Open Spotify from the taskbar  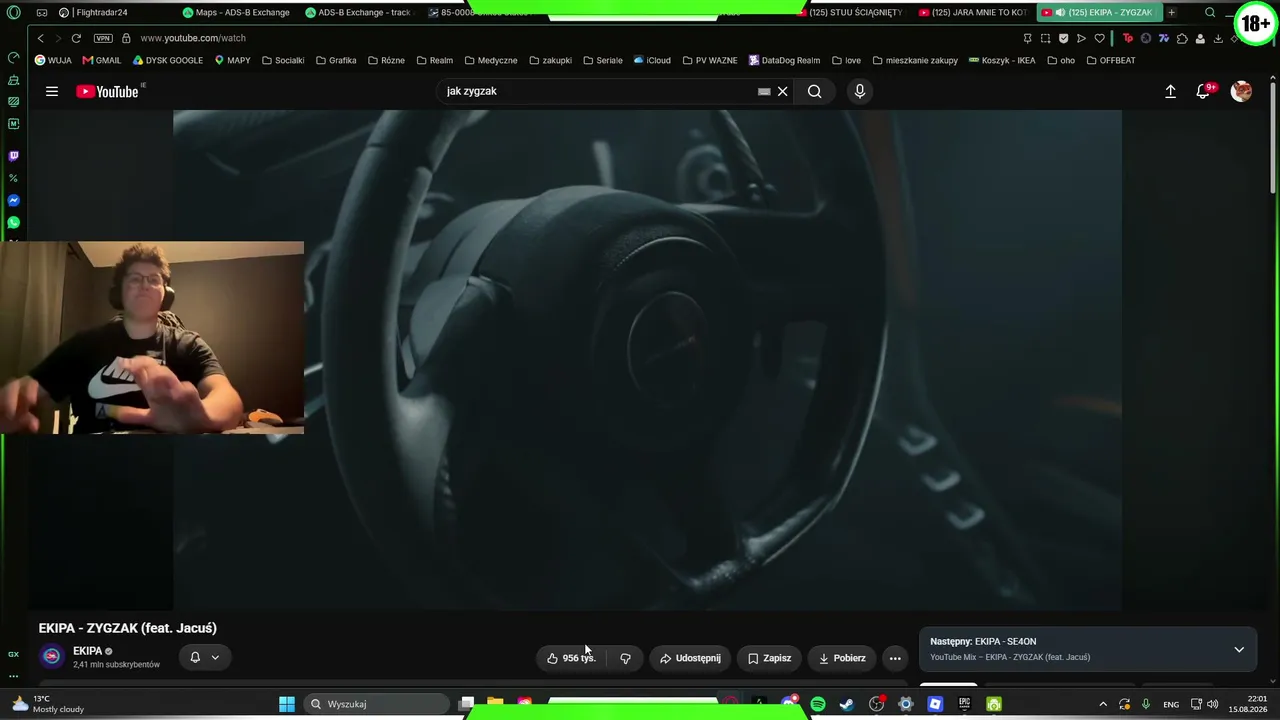tap(818, 704)
